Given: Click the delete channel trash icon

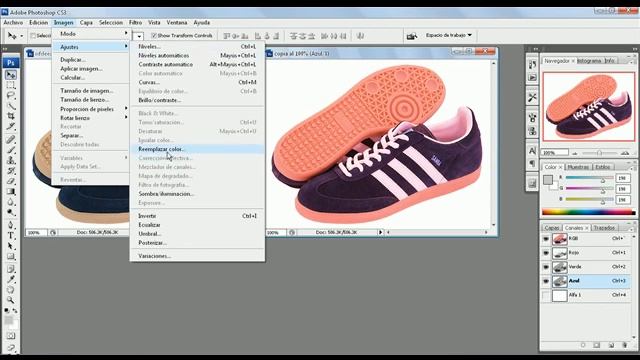Looking at the screenshot, I should [x=624, y=345].
